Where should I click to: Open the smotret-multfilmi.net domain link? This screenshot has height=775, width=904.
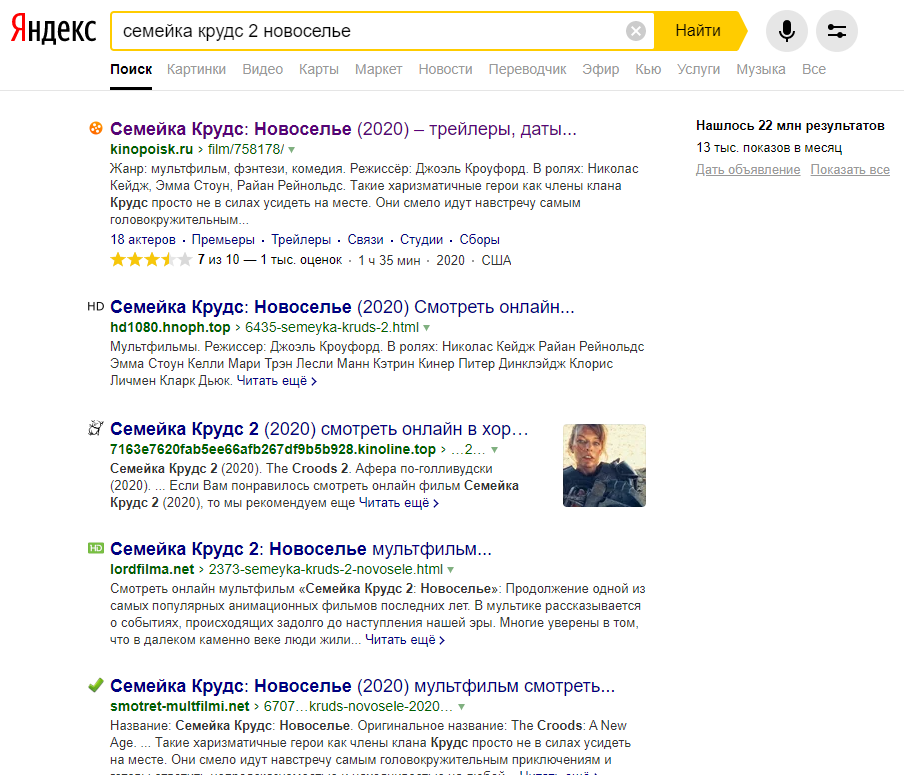(x=180, y=706)
